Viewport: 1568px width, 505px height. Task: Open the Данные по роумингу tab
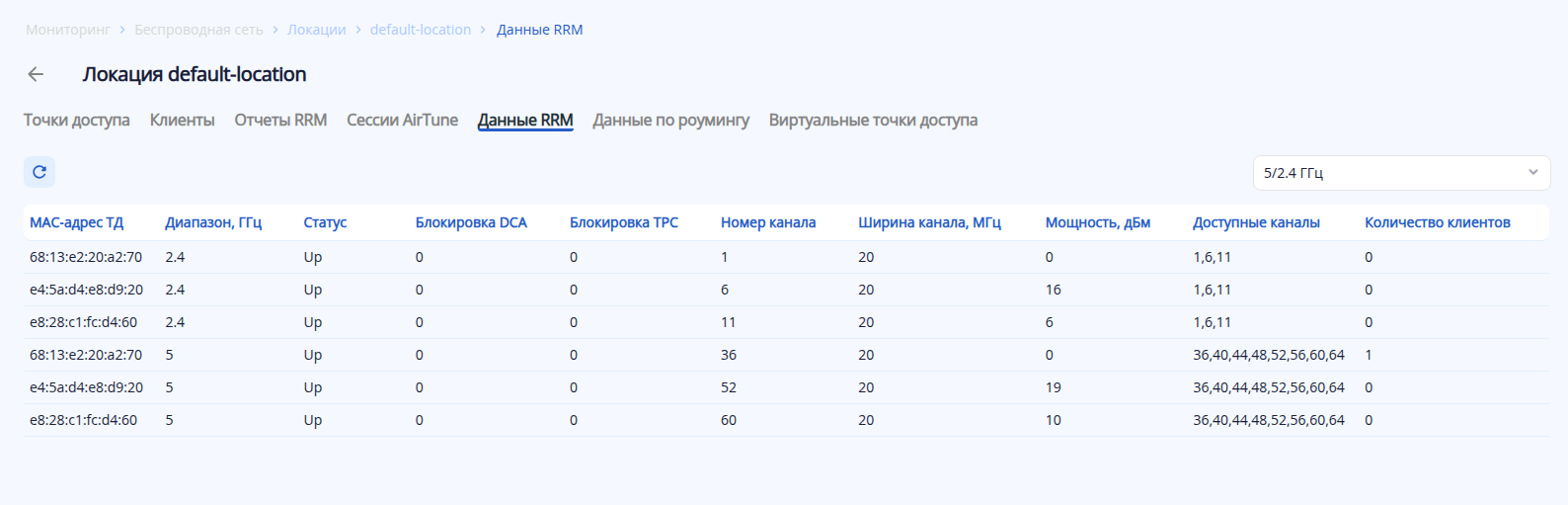pyautogui.click(x=670, y=121)
